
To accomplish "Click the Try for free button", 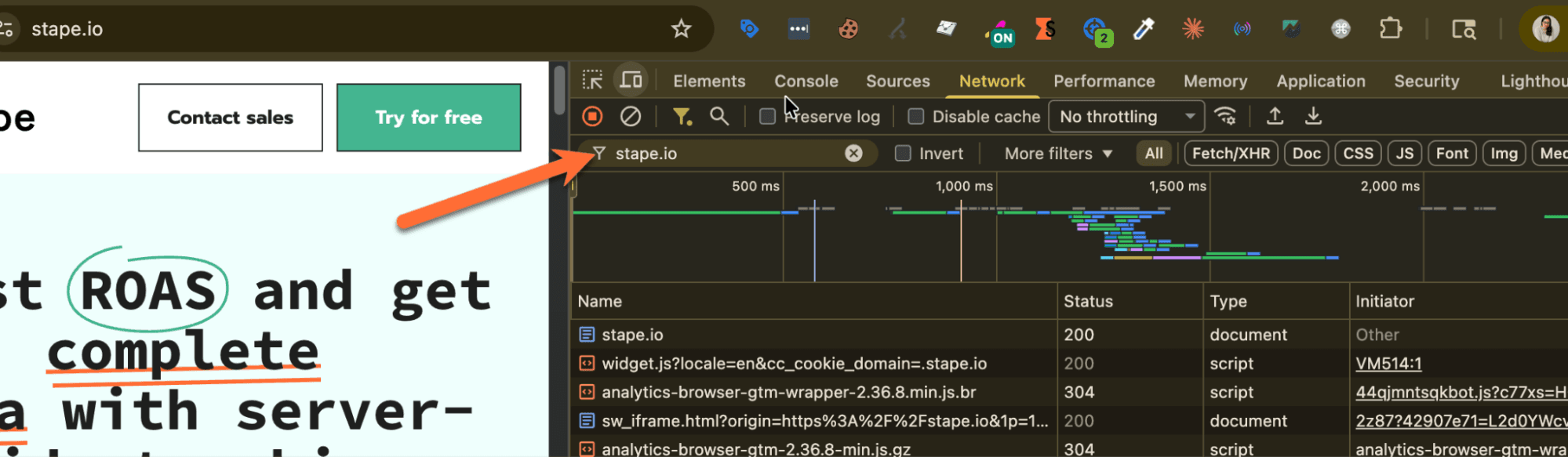I will click(428, 118).
